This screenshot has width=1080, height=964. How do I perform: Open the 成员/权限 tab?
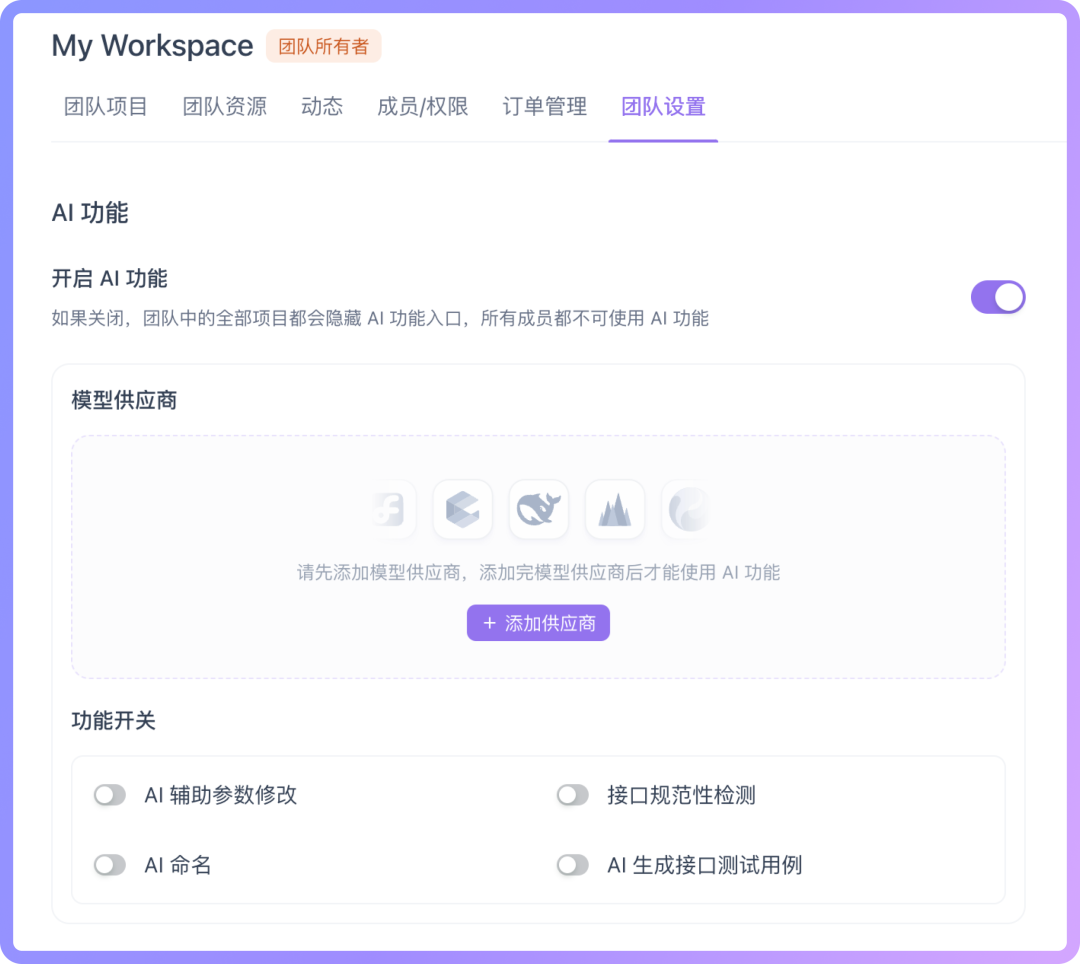422,107
